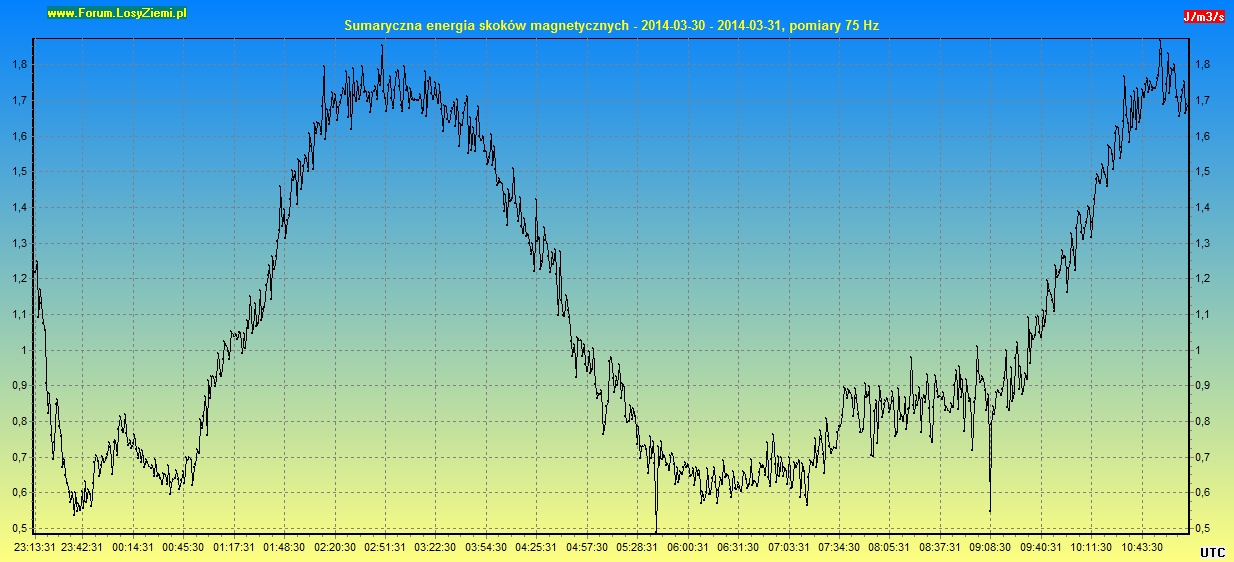Click the 1,5 value on left axis
This screenshot has width=1234, height=562.
(19, 171)
